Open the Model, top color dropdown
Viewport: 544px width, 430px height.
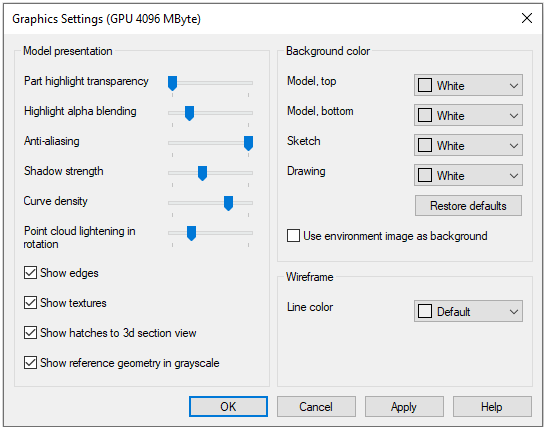point(468,85)
